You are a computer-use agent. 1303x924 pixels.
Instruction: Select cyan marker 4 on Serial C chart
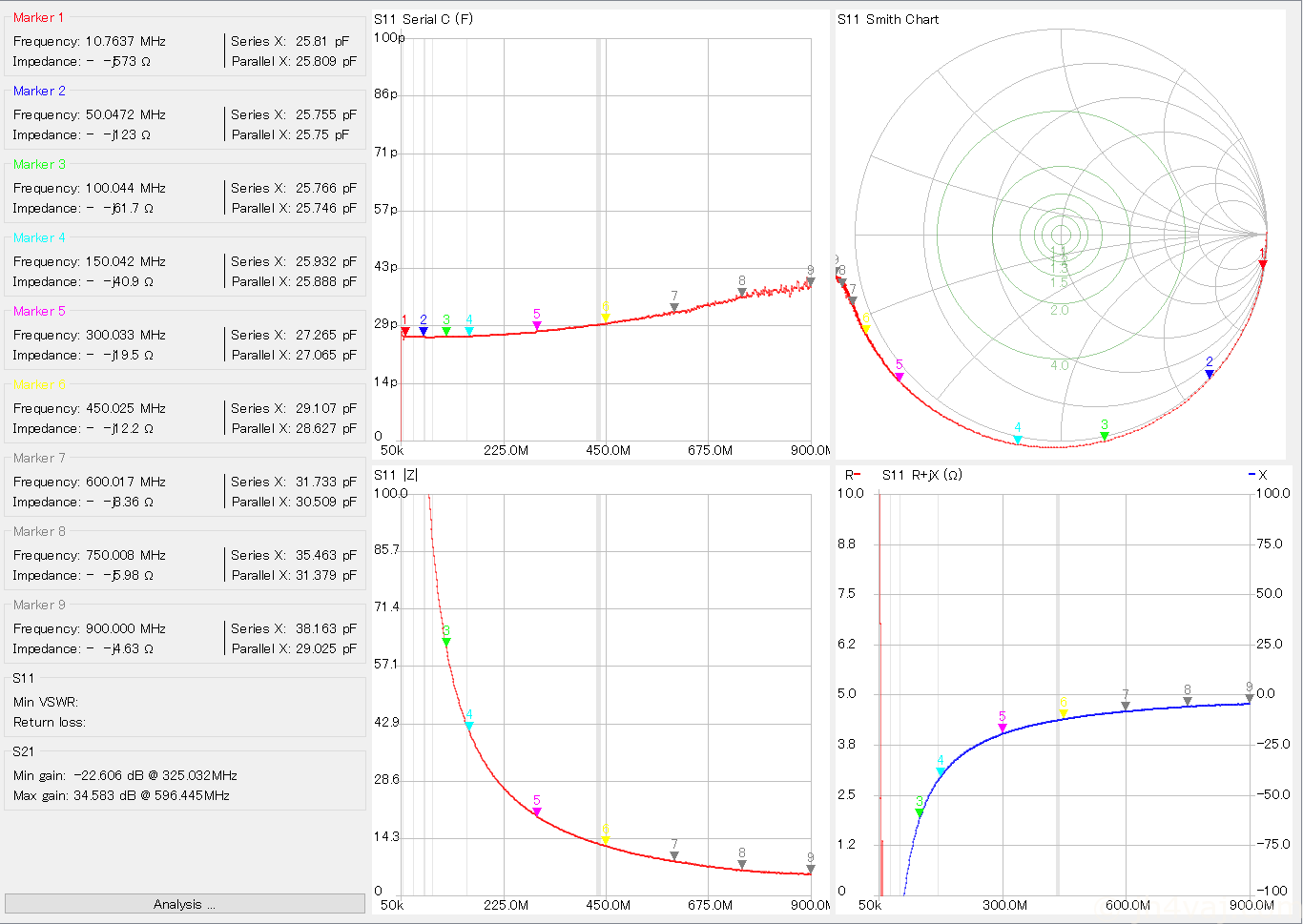(x=469, y=331)
